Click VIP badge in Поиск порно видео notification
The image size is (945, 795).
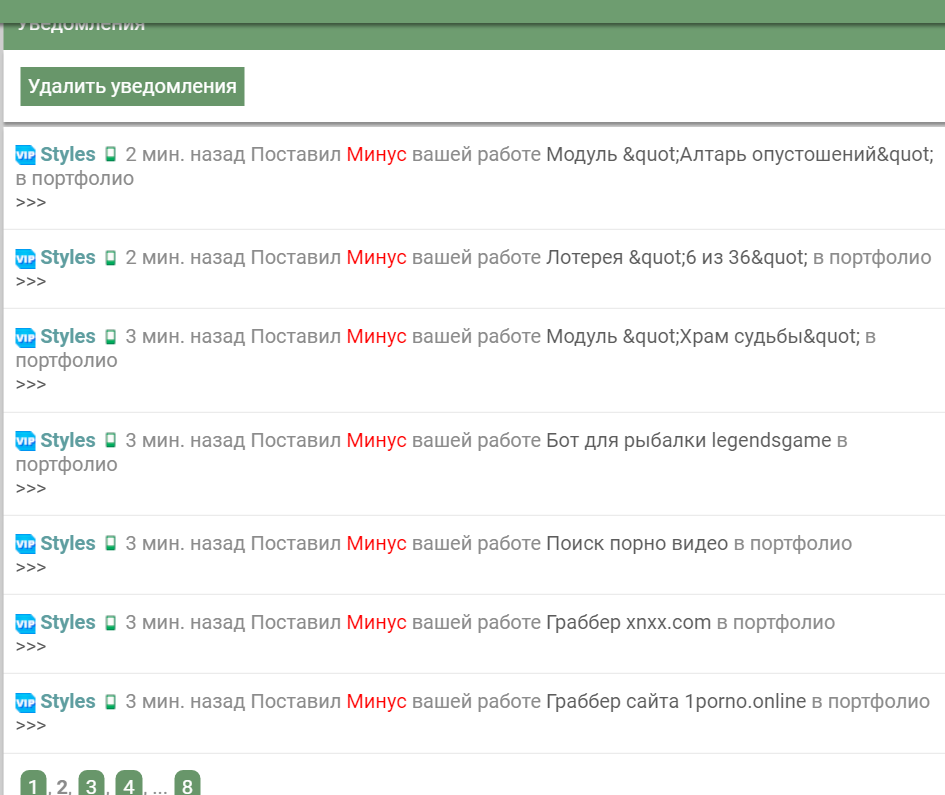(26, 544)
